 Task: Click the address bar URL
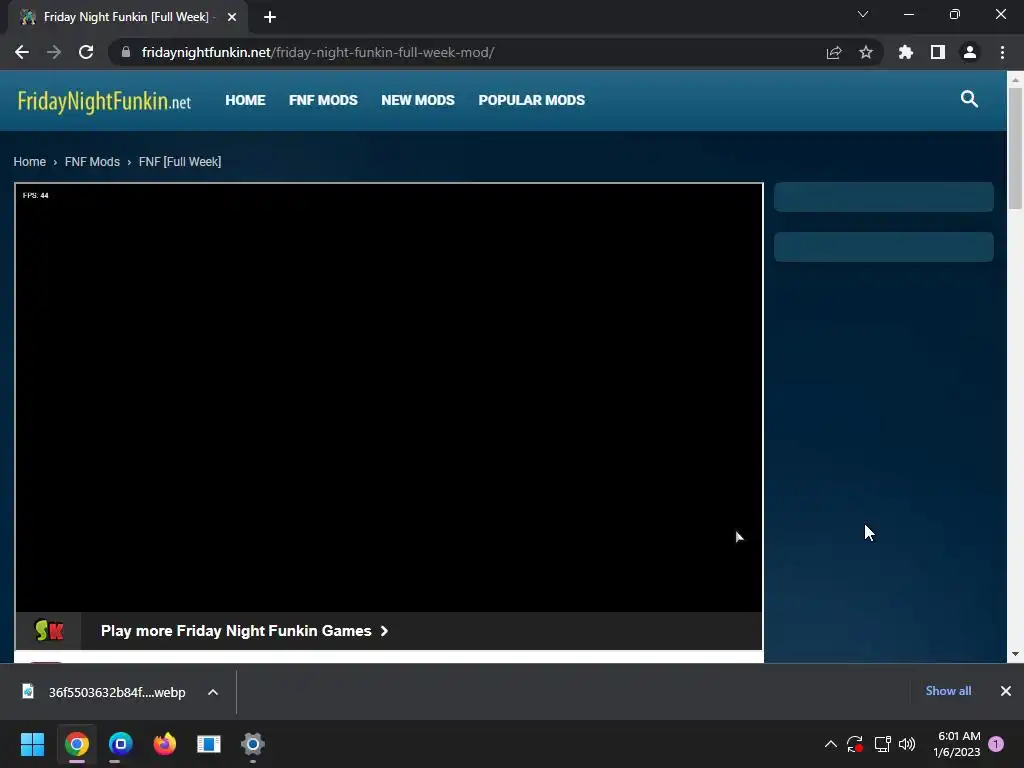coord(318,52)
